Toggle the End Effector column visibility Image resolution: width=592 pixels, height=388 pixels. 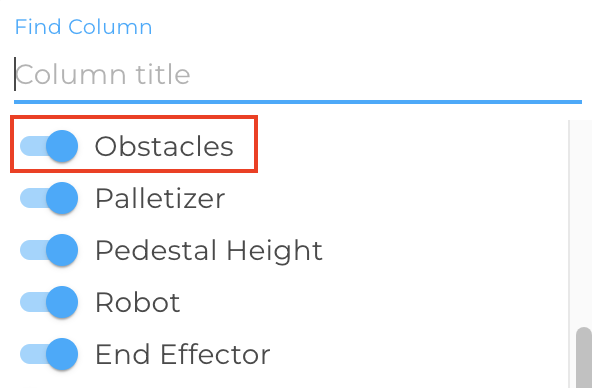coord(49,354)
